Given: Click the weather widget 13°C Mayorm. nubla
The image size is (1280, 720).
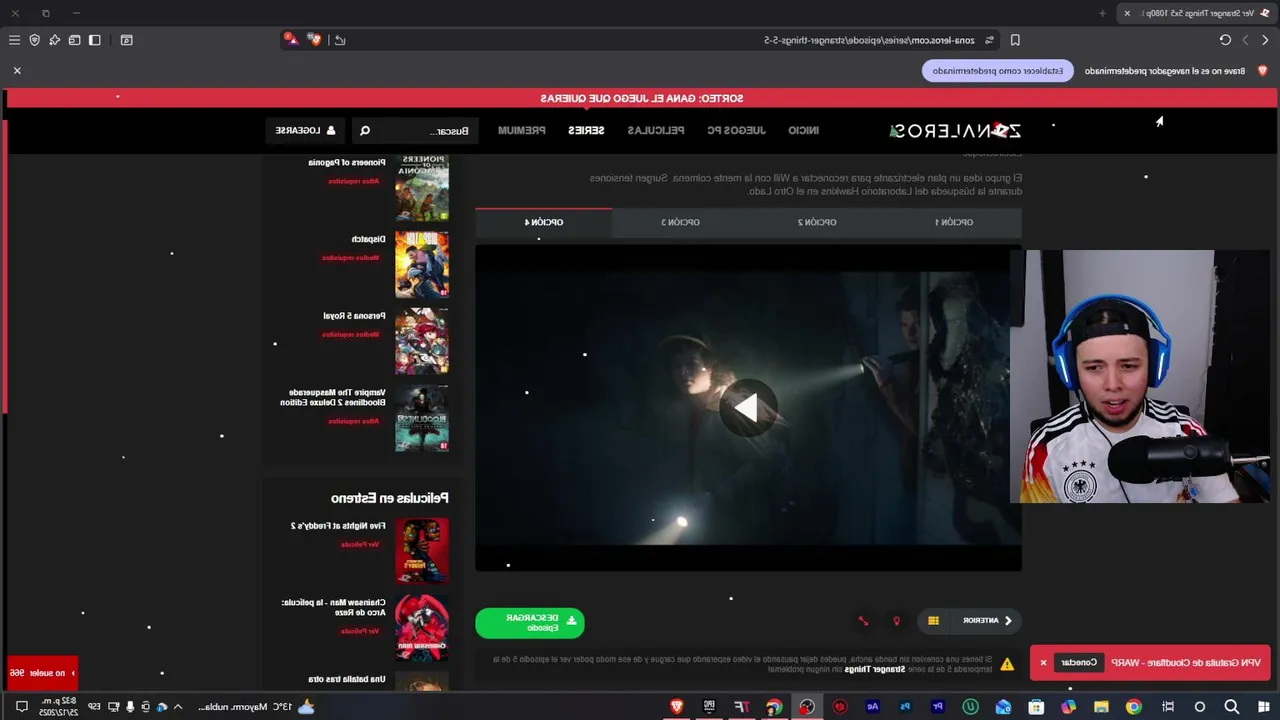Looking at the screenshot, I should (256, 707).
